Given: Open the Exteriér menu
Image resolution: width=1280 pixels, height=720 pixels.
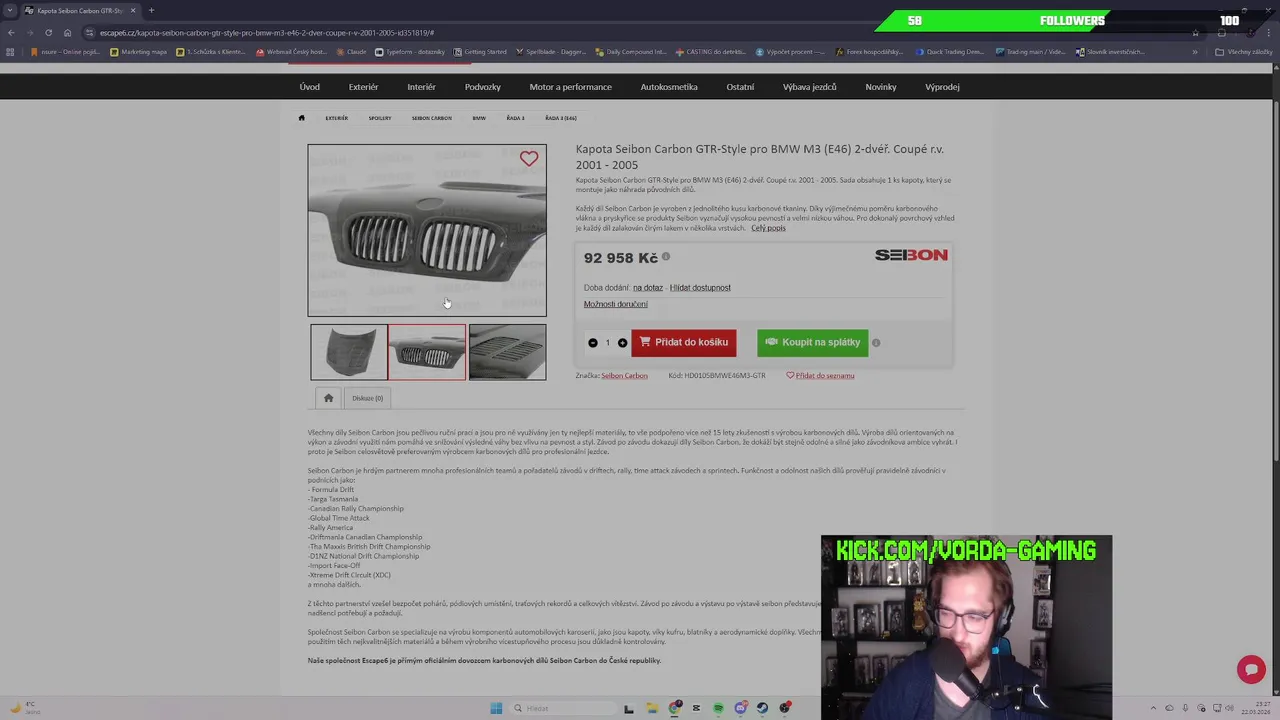Looking at the screenshot, I should coord(363,87).
